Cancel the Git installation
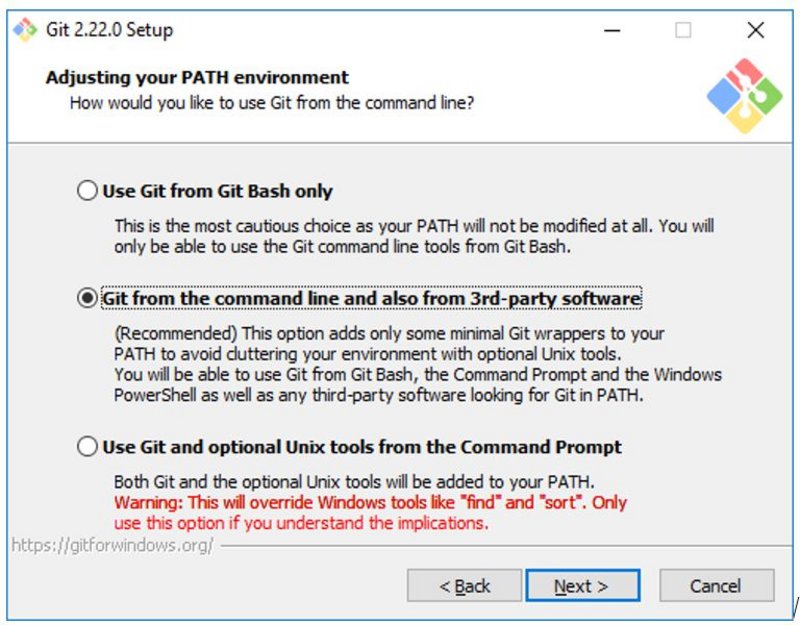800x625 pixels. click(x=716, y=586)
